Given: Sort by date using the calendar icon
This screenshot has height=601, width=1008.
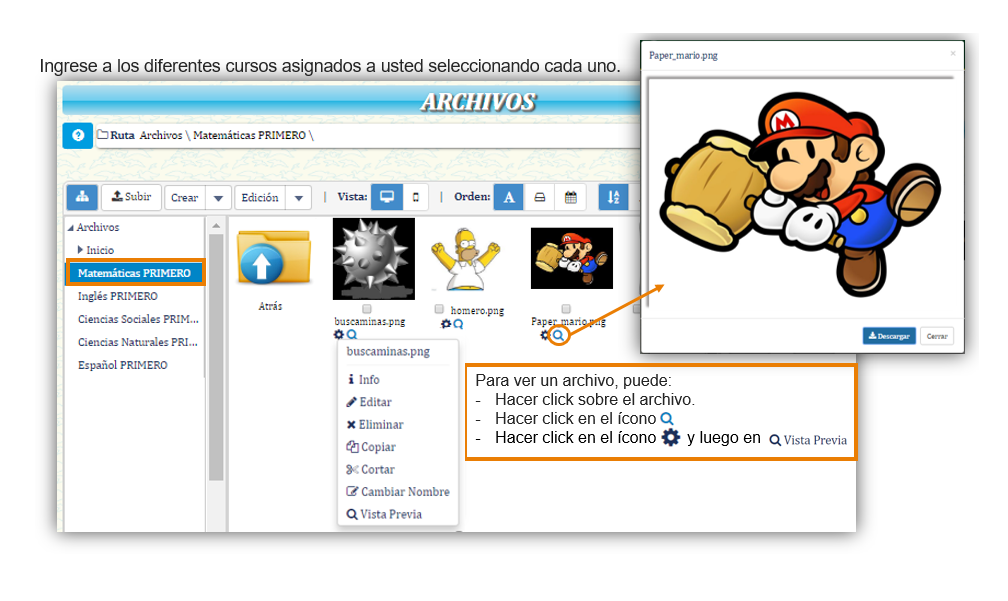Looking at the screenshot, I should (570, 197).
